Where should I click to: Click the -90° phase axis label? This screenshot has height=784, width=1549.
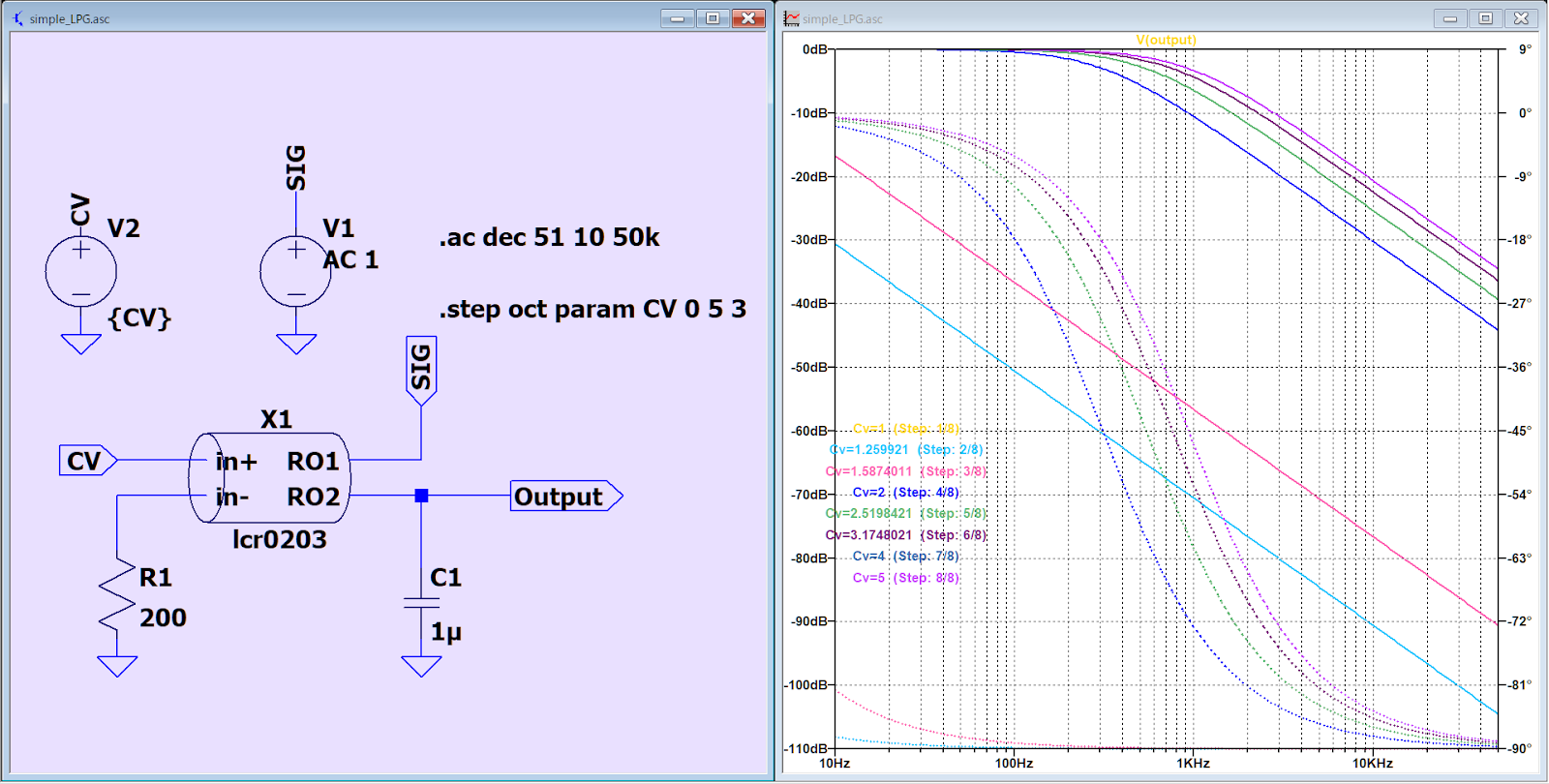coord(1520,748)
